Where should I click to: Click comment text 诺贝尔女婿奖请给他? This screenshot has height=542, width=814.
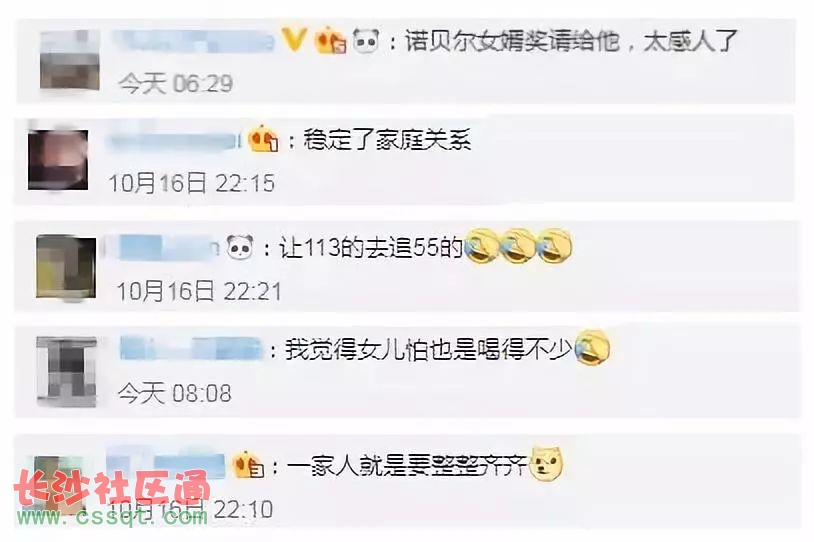click(513, 40)
